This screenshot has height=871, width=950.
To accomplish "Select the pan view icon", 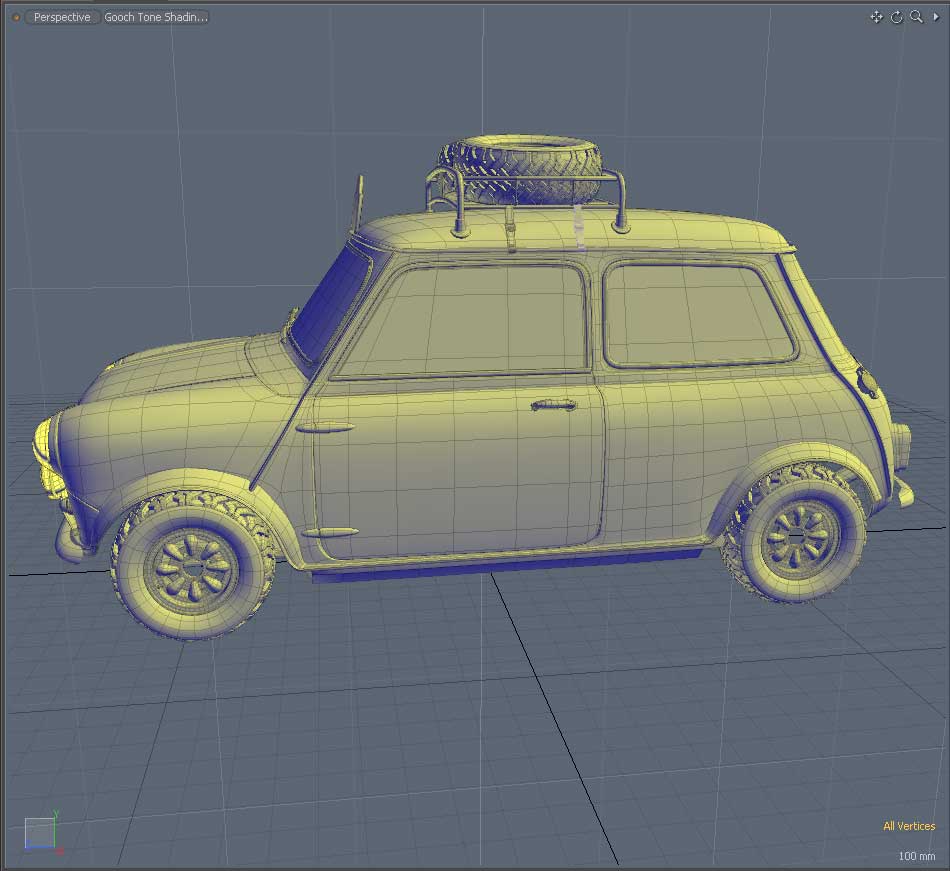I will coord(876,17).
